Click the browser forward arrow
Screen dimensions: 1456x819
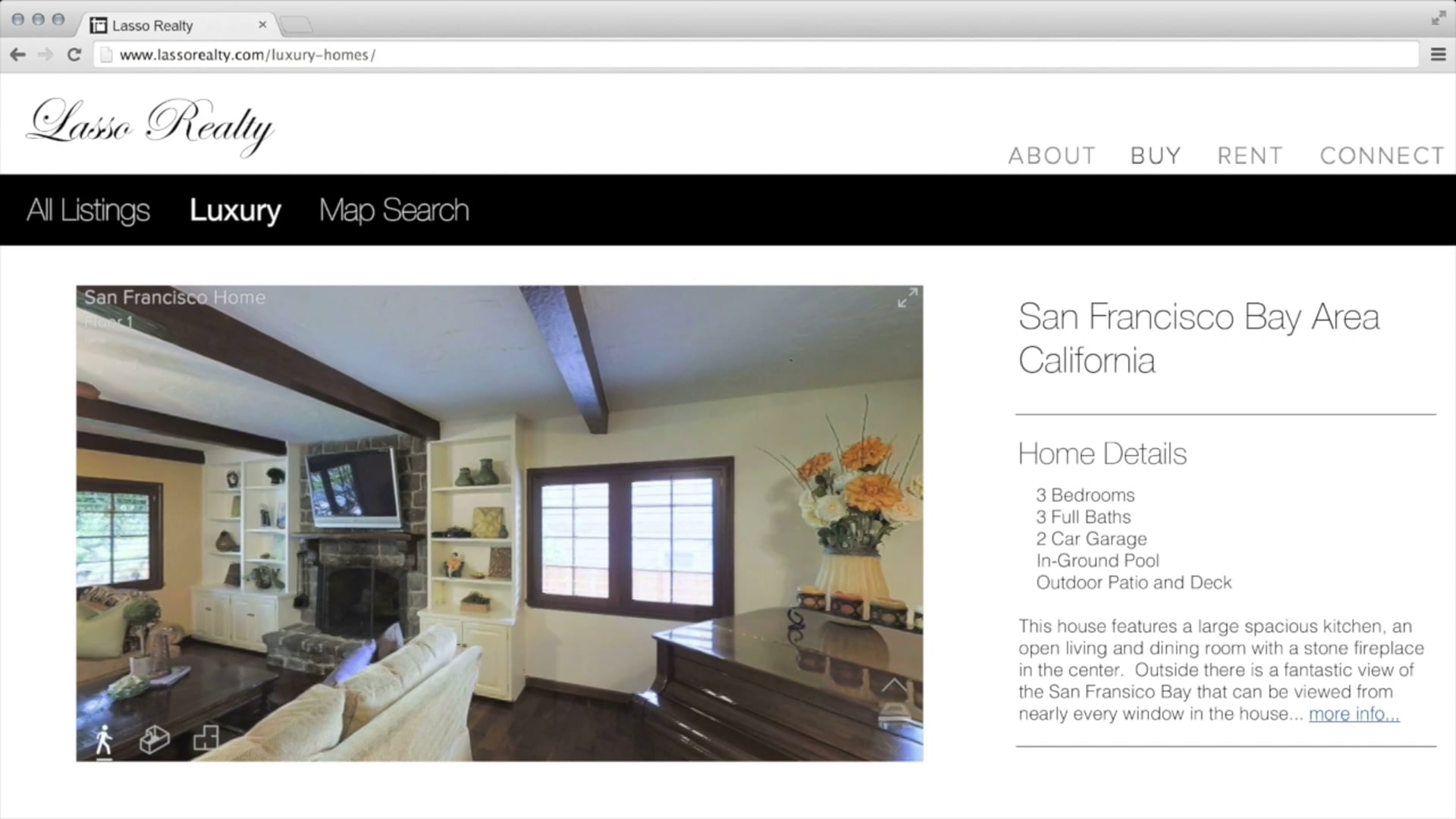click(45, 55)
